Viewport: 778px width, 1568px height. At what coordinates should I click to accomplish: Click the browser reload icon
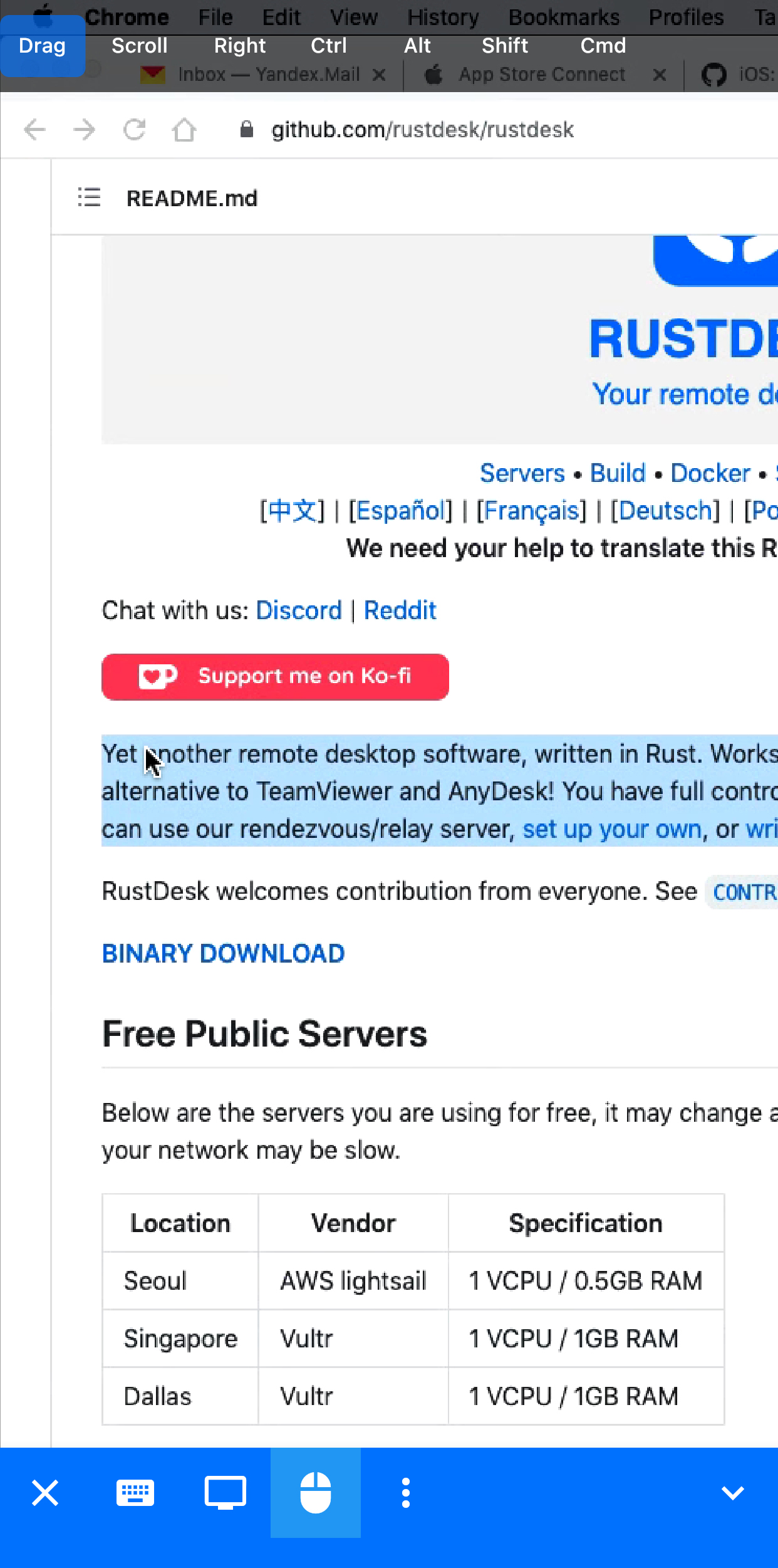coord(134,130)
